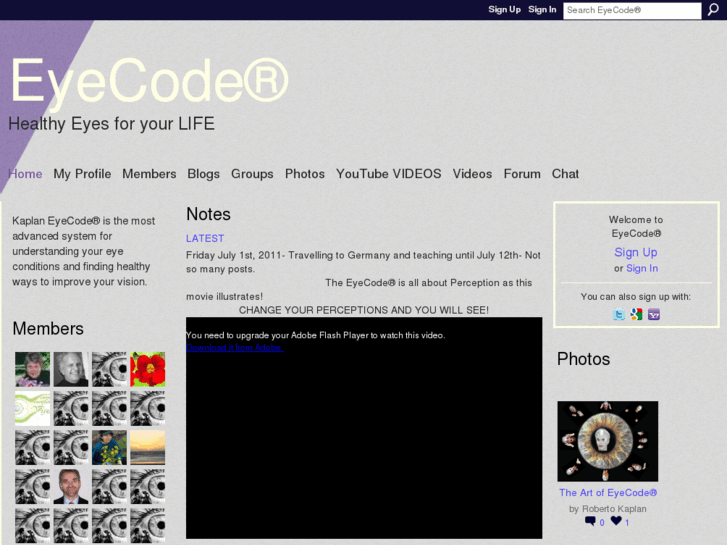The image size is (727, 545).
Task: Open the sunset member avatar
Action: pos(147,447)
